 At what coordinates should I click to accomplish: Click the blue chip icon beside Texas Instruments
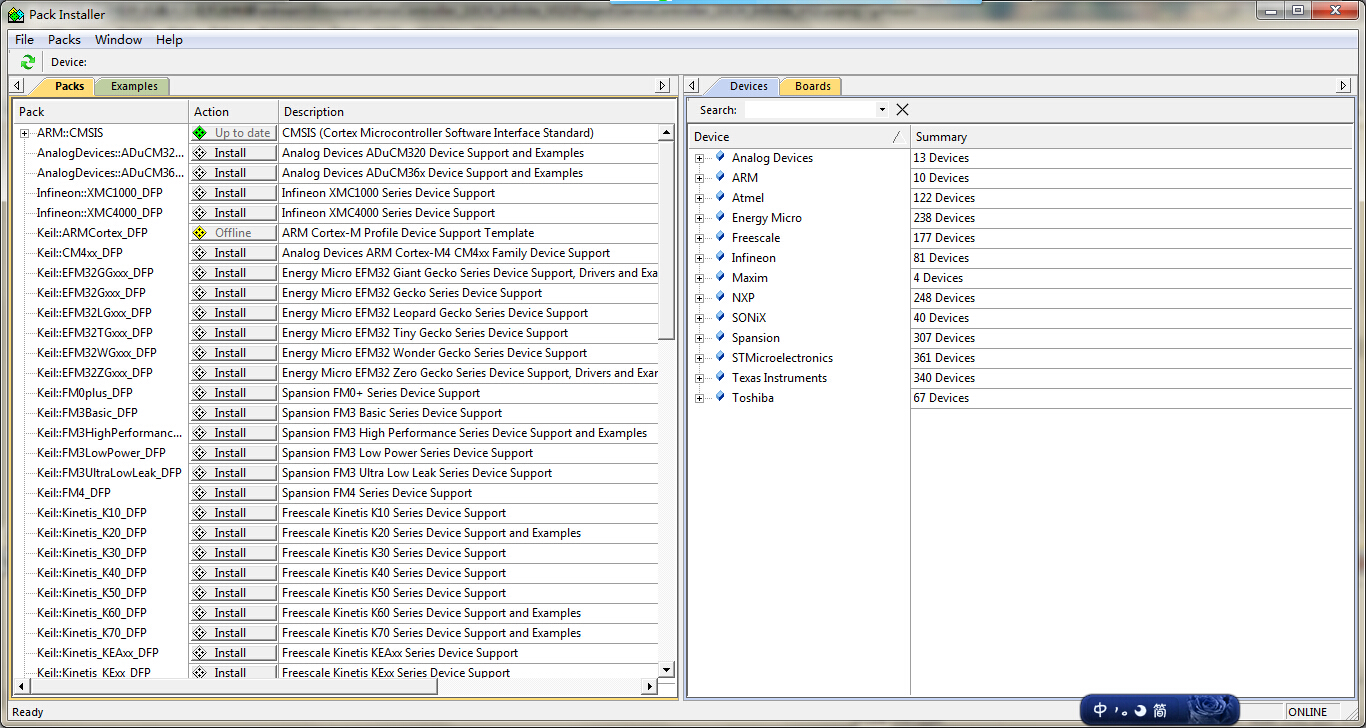(x=720, y=377)
